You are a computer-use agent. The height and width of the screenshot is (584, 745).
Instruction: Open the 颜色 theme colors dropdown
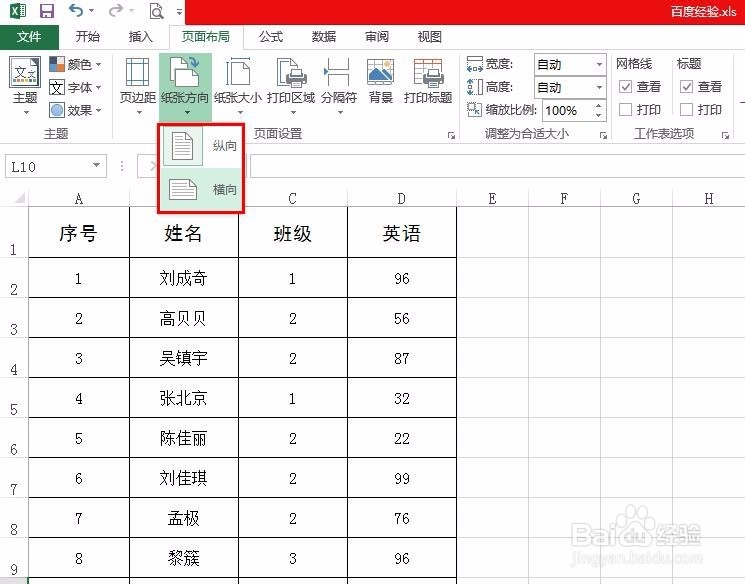(x=76, y=64)
